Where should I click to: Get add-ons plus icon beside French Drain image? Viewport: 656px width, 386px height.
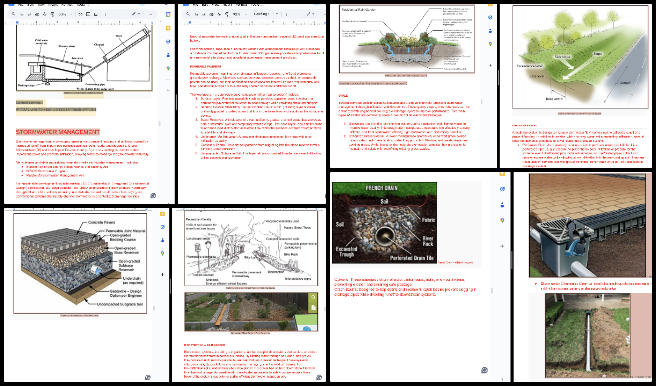(x=502, y=246)
